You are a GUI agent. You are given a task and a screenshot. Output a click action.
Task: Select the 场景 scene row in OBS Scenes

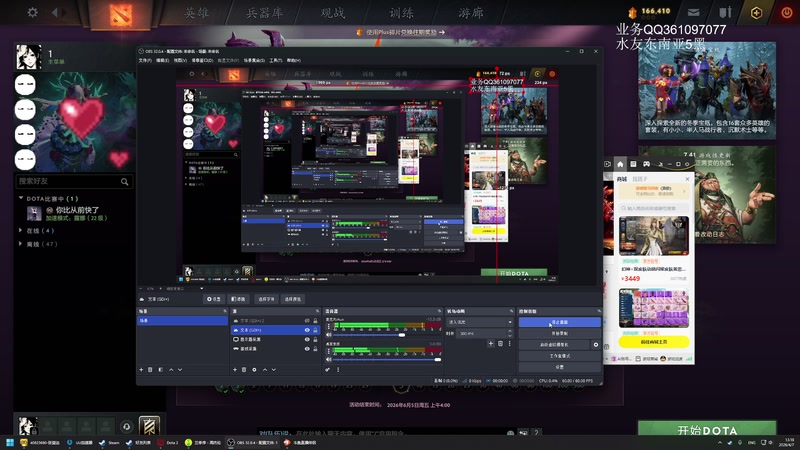[x=183, y=320]
